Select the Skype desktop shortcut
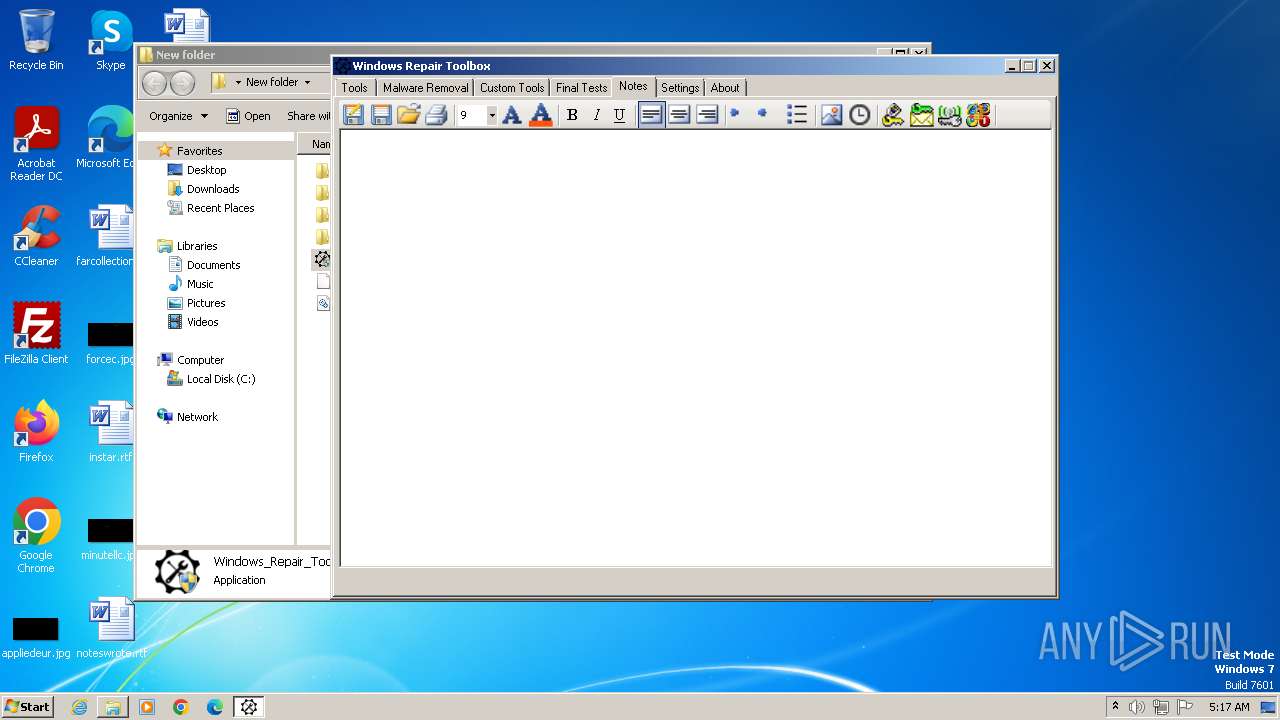The image size is (1280, 720). point(110,40)
